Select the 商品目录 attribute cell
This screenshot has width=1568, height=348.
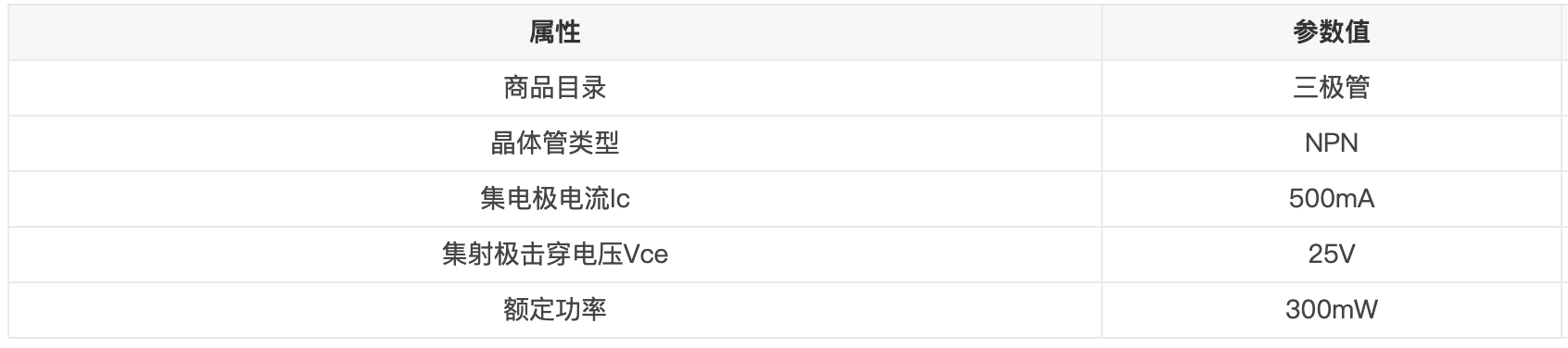click(x=555, y=88)
